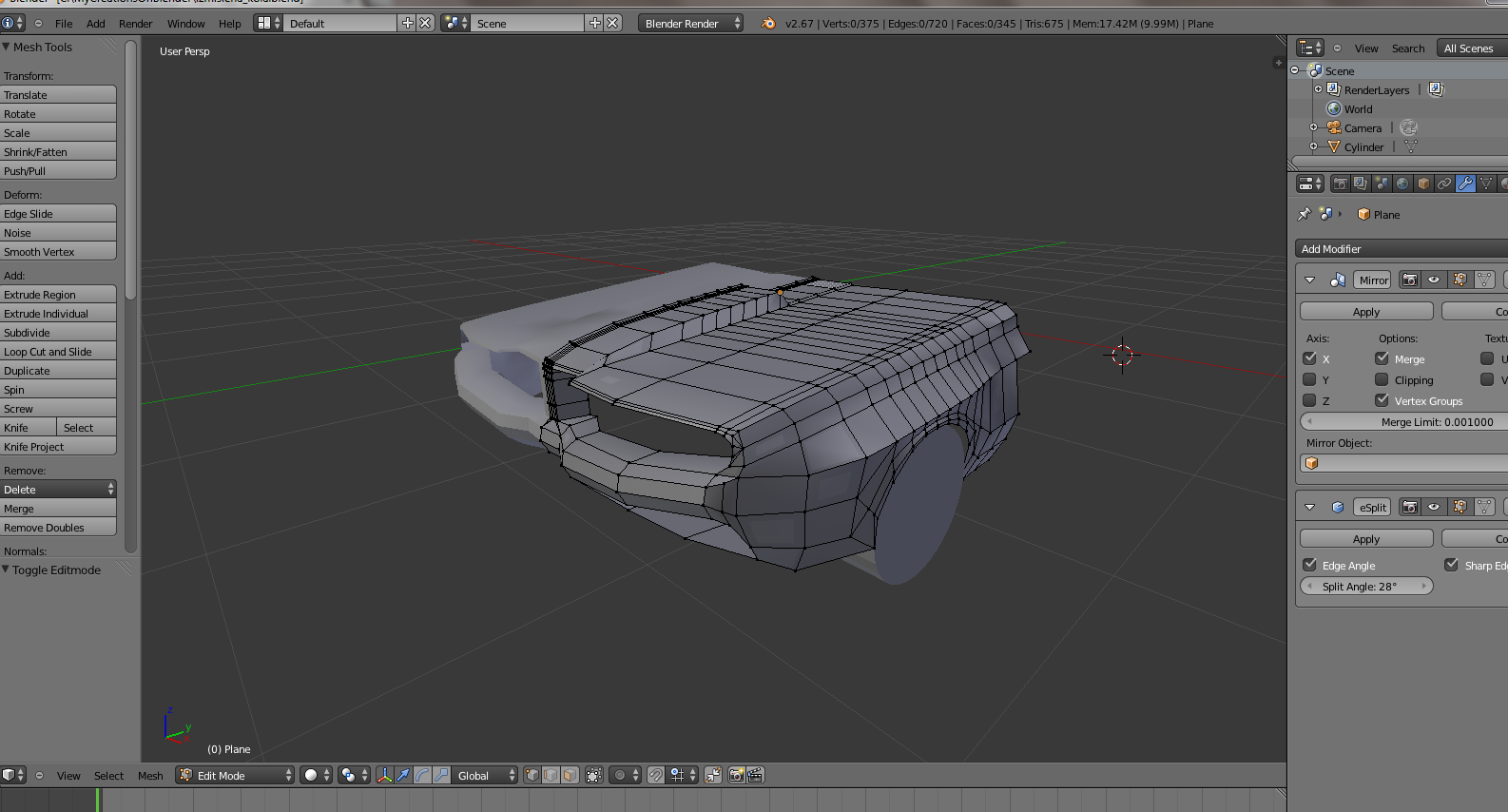This screenshot has width=1508, height=812.
Task: Click the Remove Doubles button
Action: pos(58,527)
